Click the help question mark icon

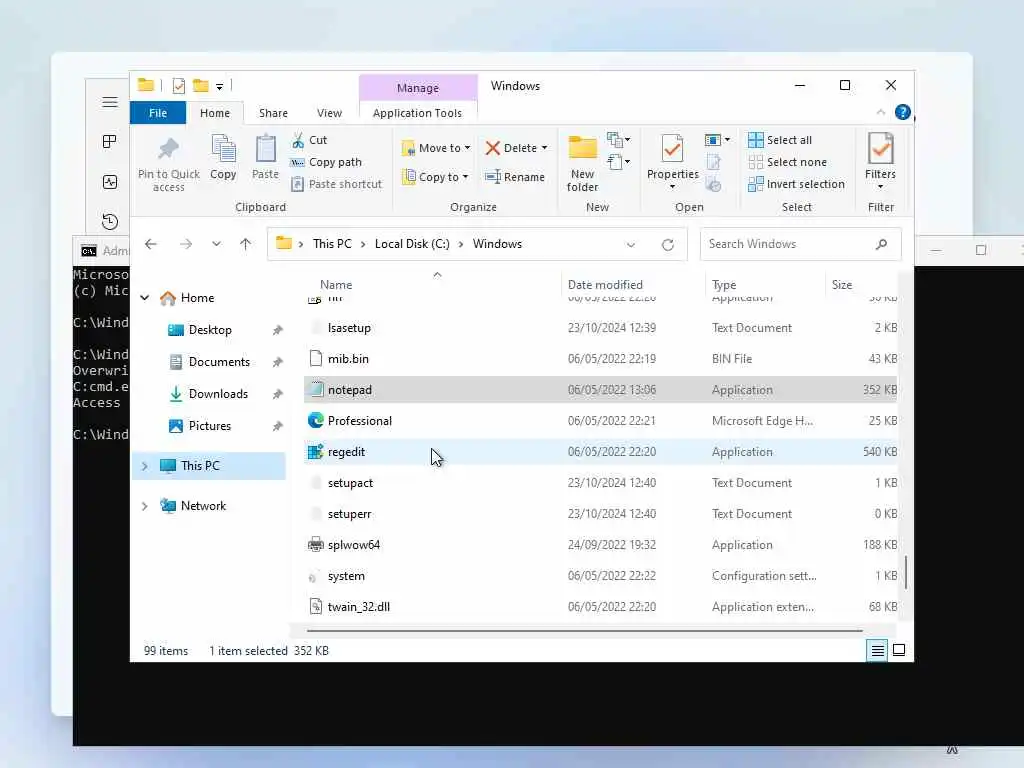click(x=903, y=112)
